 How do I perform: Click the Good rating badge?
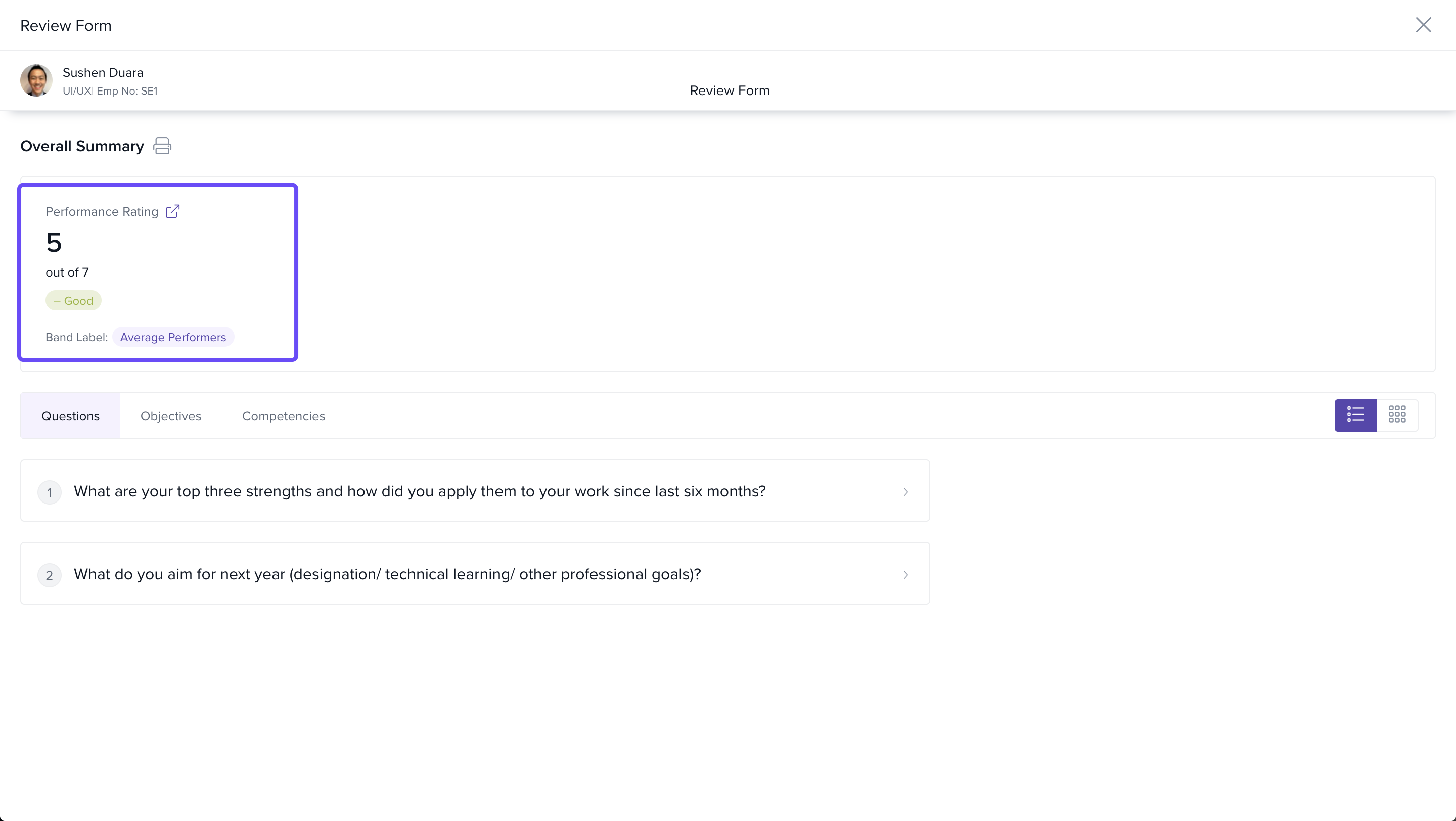click(x=73, y=301)
